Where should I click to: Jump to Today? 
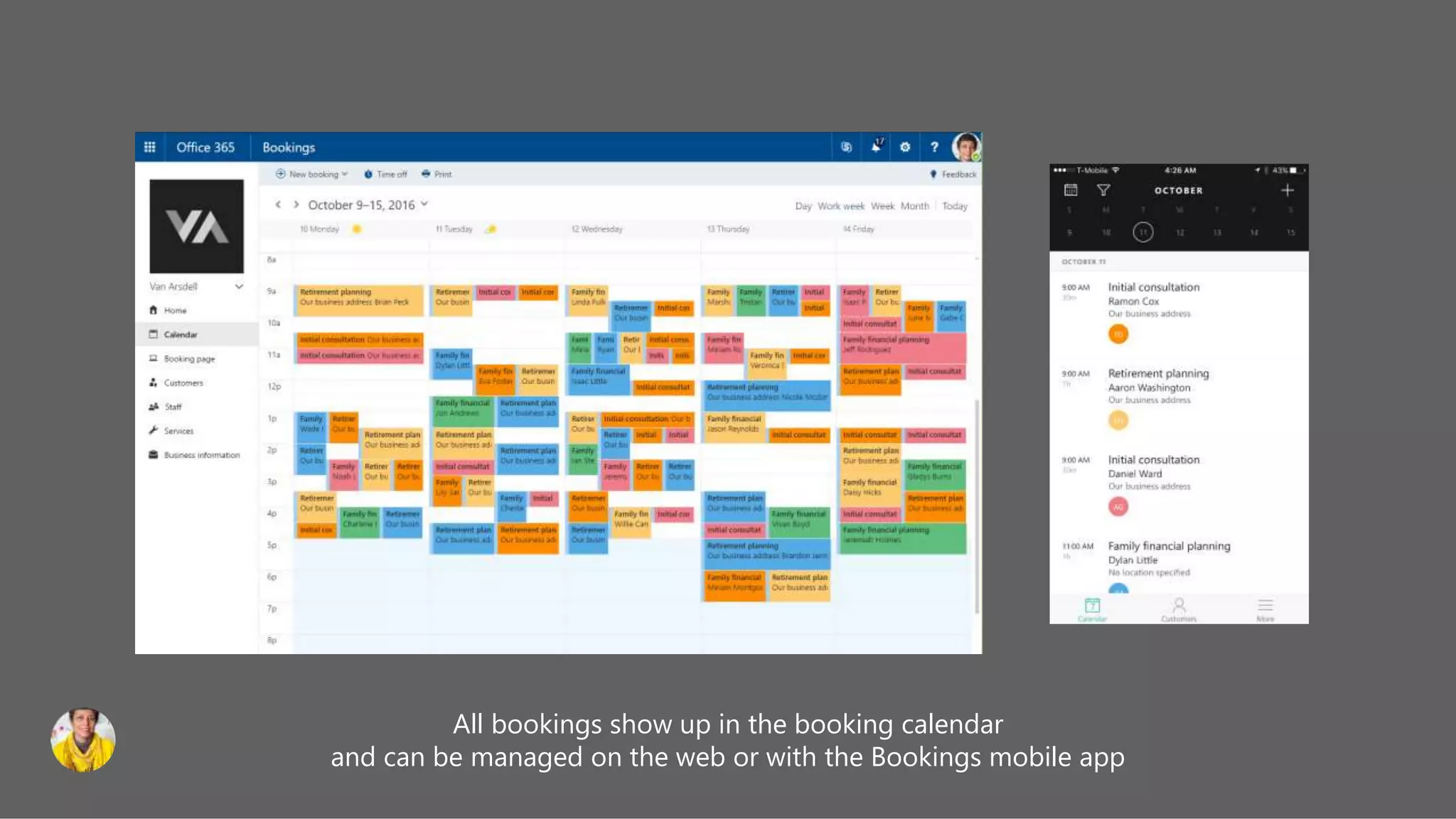[955, 206]
